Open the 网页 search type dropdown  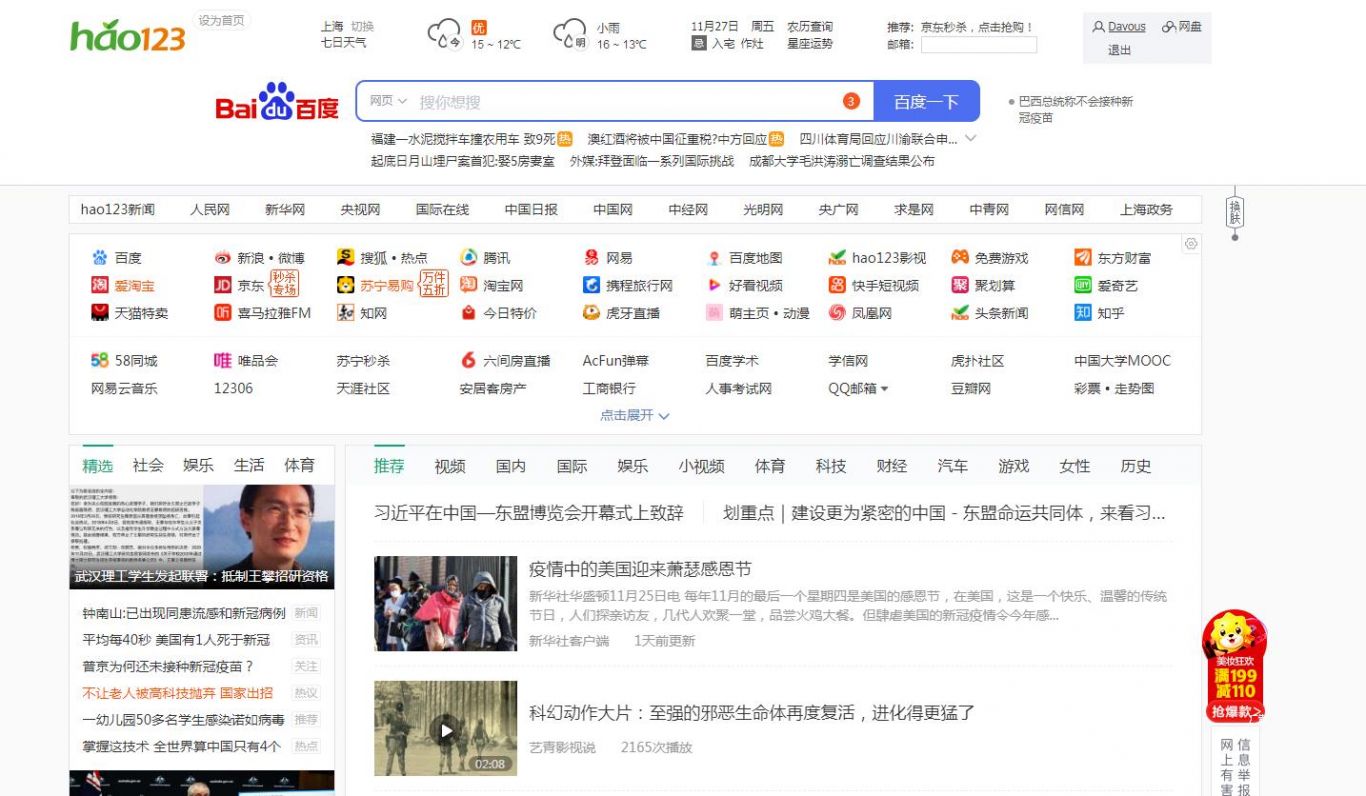[x=388, y=101]
